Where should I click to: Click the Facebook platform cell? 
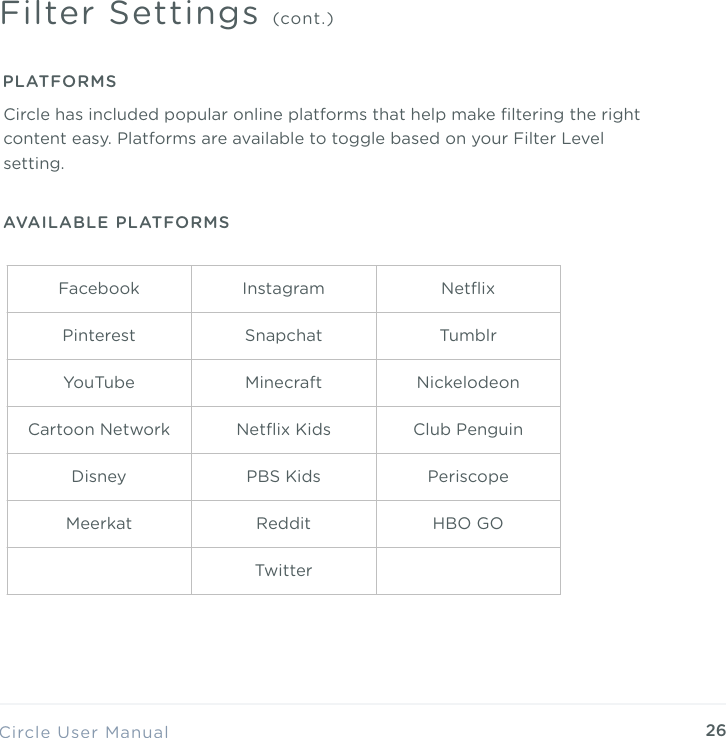(99, 289)
